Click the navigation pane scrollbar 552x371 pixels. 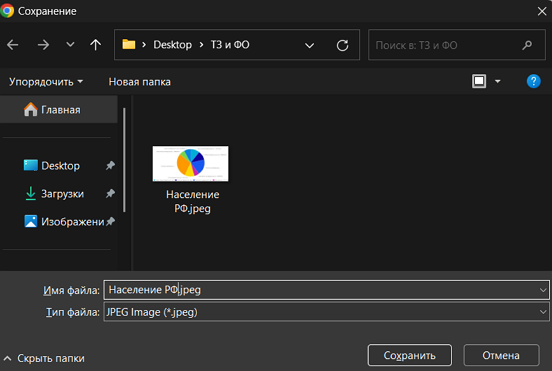124,160
